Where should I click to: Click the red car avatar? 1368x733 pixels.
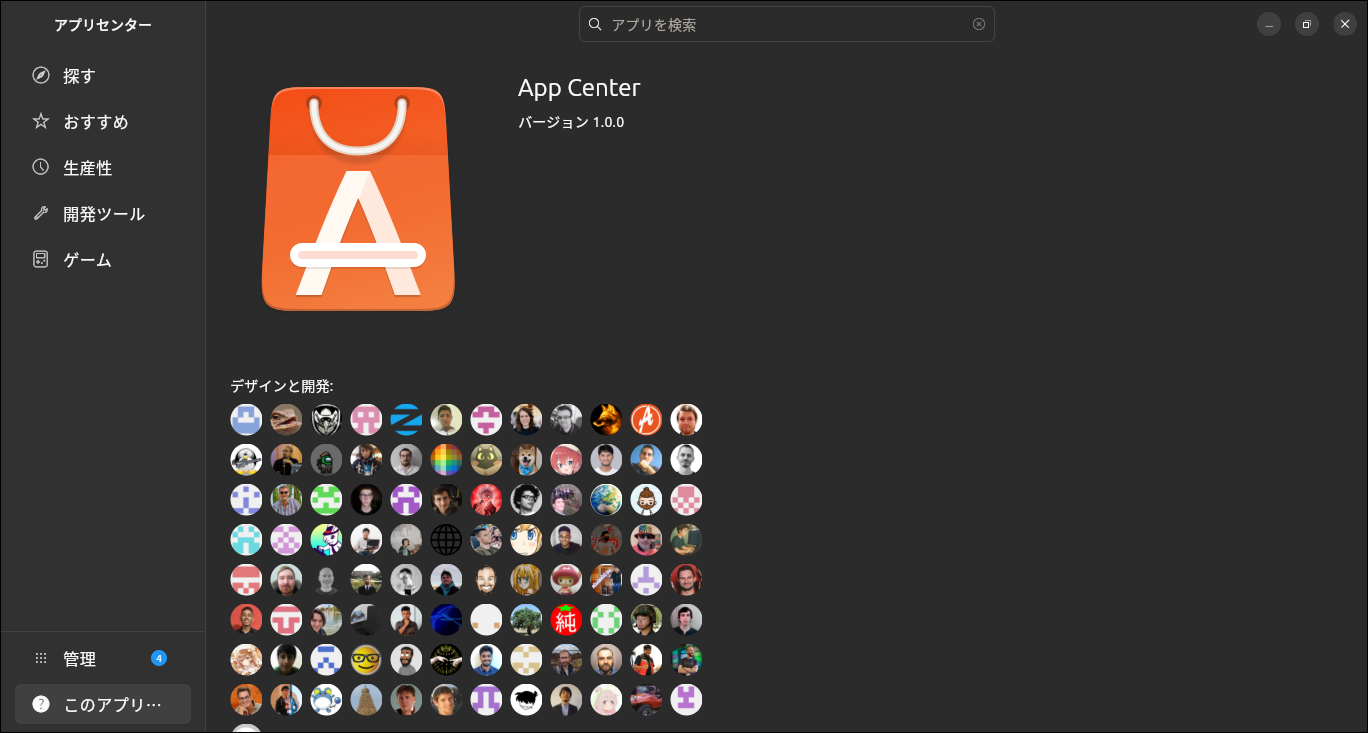(646, 700)
